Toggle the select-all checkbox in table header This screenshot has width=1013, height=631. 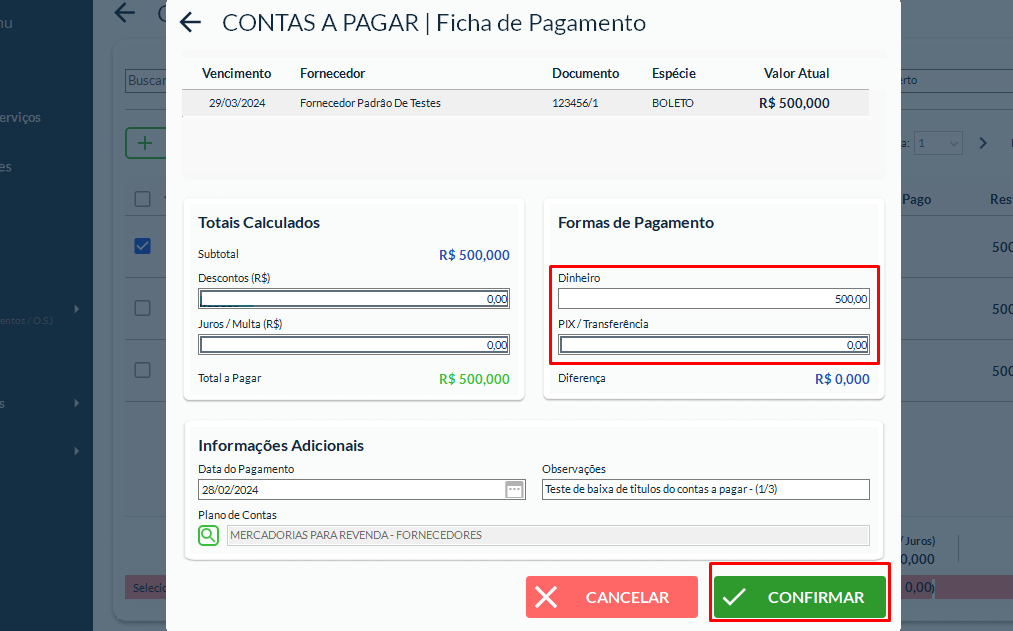point(143,199)
